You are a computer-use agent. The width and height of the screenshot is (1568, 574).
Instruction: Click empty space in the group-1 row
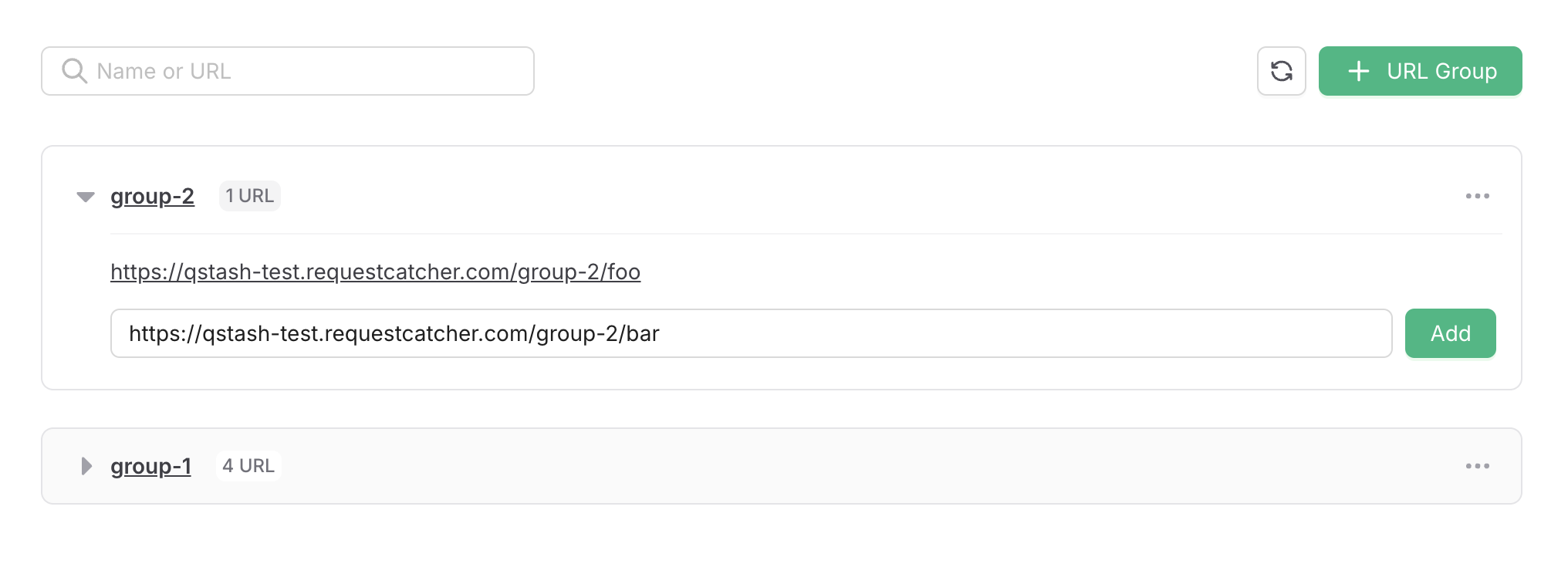coord(849,466)
